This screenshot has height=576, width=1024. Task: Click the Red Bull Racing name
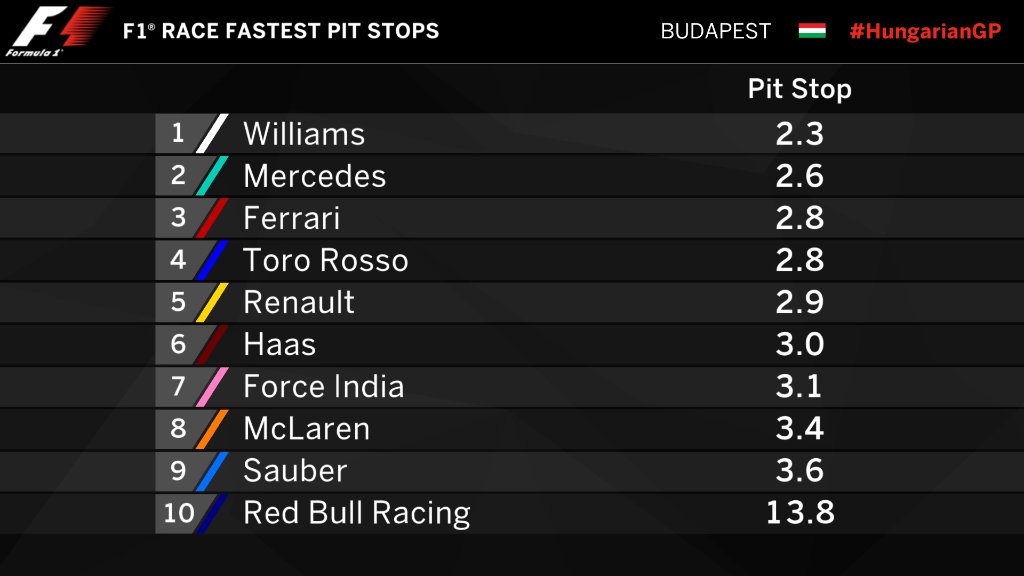(x=357, y=513)
